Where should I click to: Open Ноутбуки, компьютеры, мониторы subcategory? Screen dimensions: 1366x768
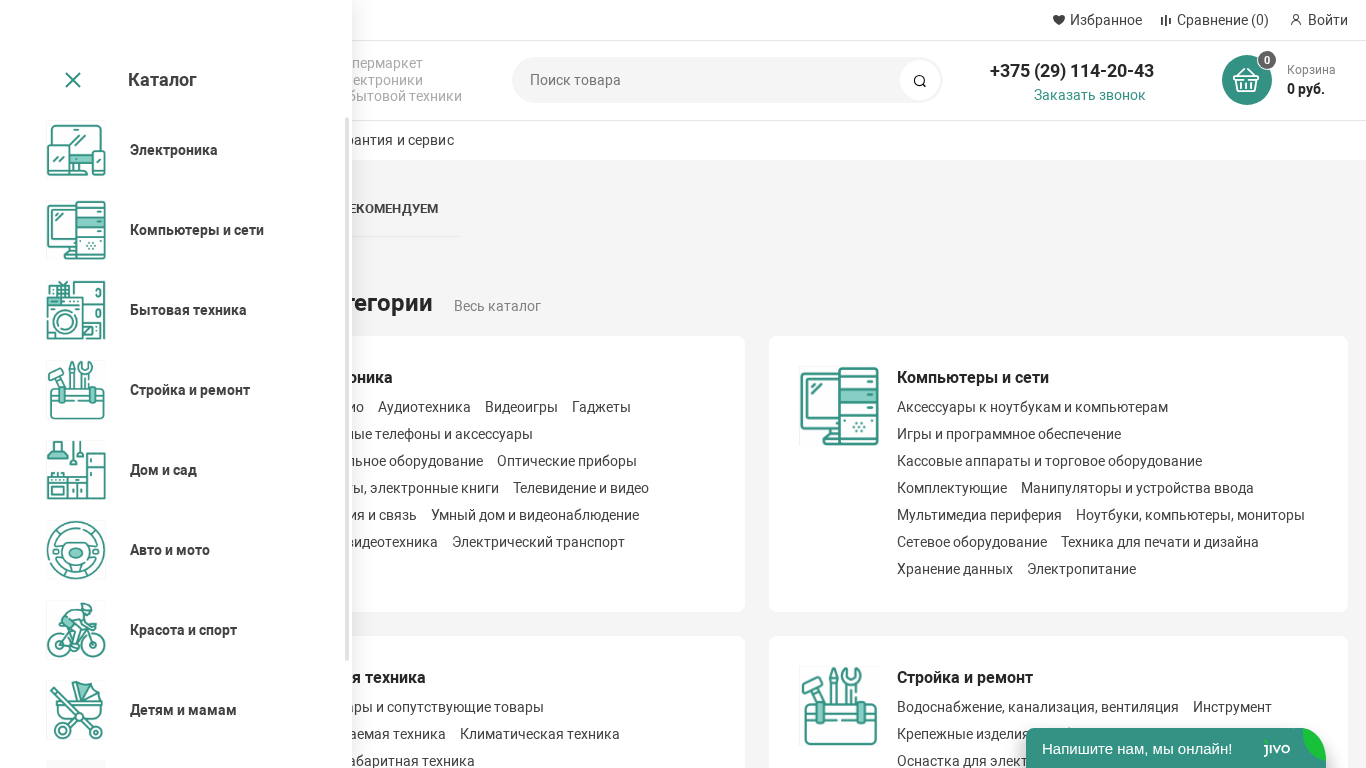[x=1190, y=515]
